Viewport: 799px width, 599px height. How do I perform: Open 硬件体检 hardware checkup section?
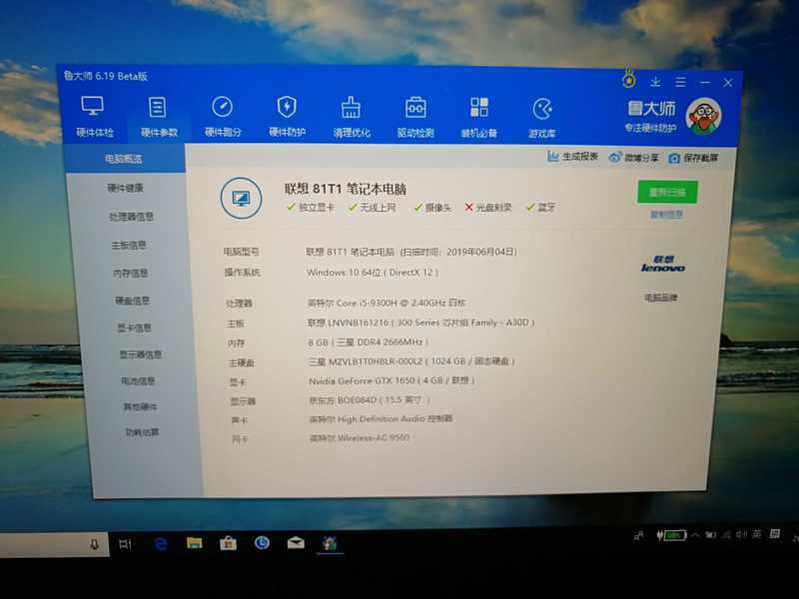pyautogui.click(x=94, y=117)
